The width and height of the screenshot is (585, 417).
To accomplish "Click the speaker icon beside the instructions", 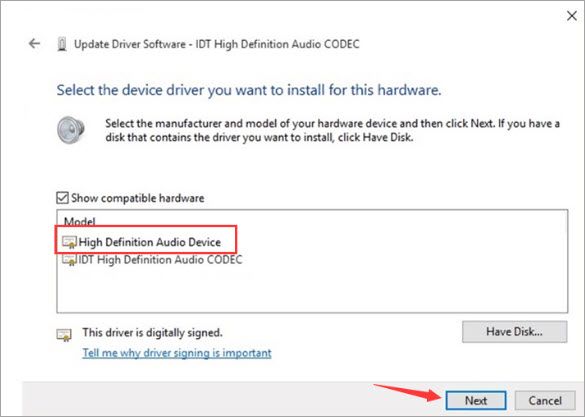I will (x=71, y=130).
